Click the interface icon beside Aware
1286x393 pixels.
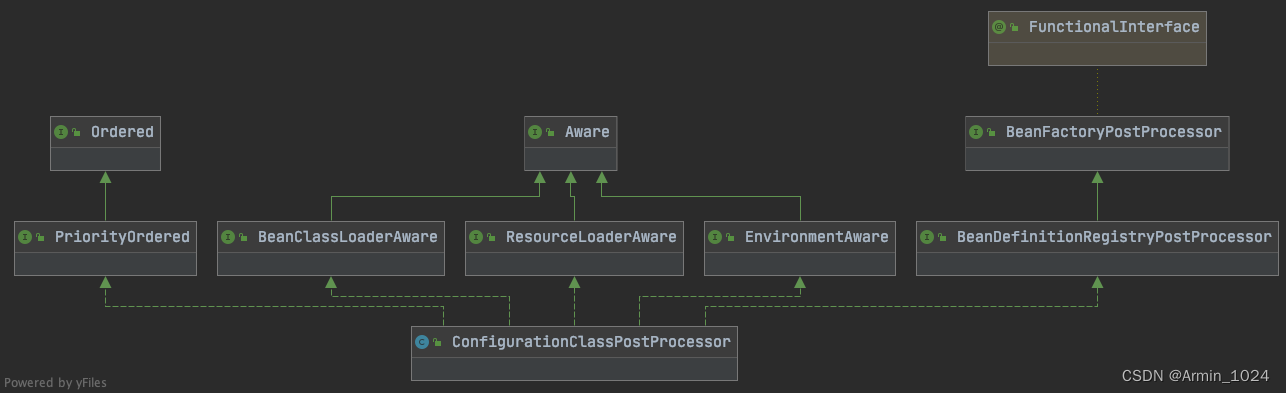click(x=535, y=132)
